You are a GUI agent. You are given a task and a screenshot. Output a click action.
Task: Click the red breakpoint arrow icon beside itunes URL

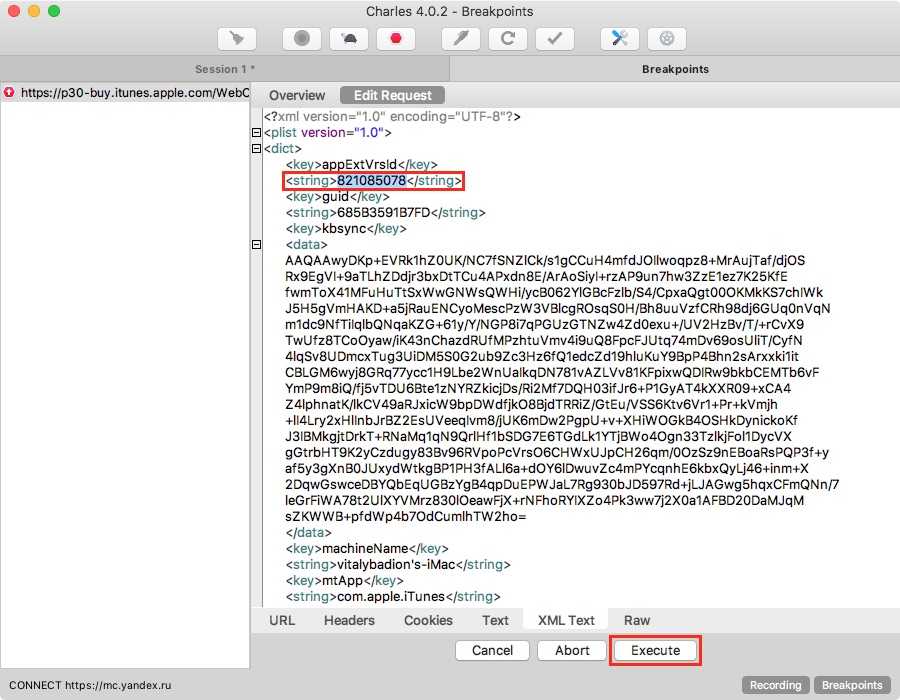tap(9, 92)
